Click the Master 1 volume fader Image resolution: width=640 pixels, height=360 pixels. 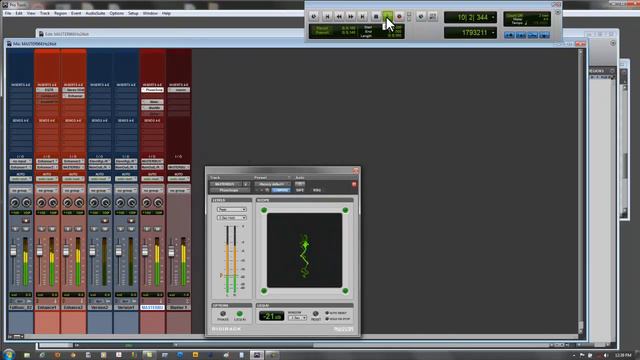(171, 251)
